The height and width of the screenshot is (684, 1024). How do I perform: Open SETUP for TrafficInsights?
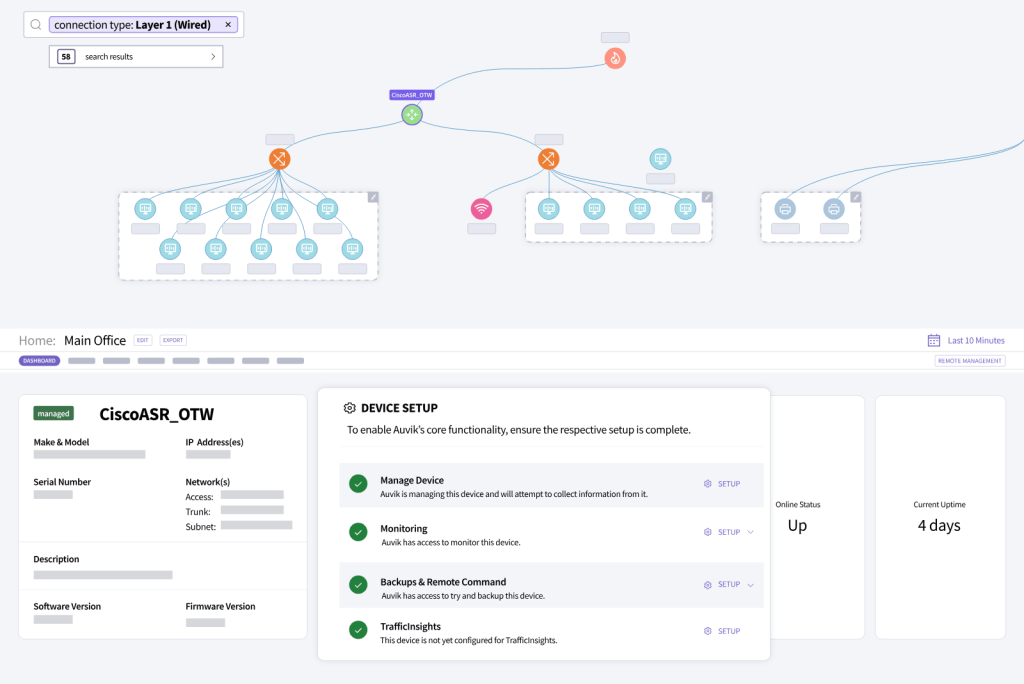pos(729,631)
